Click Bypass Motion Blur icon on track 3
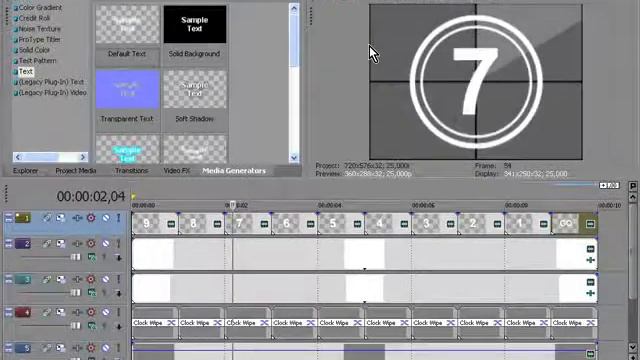This screenshot has height=360, width=640. click(47, 279)
